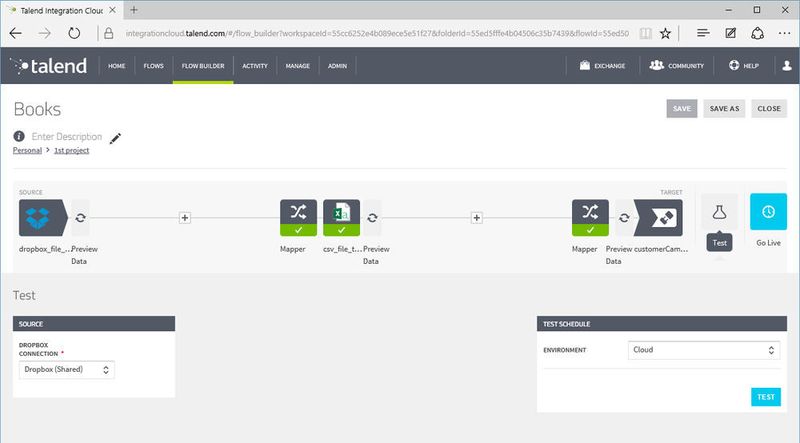Screen dimensions: 800x443
Task: Go to Home tab
Action: (117, 66)
